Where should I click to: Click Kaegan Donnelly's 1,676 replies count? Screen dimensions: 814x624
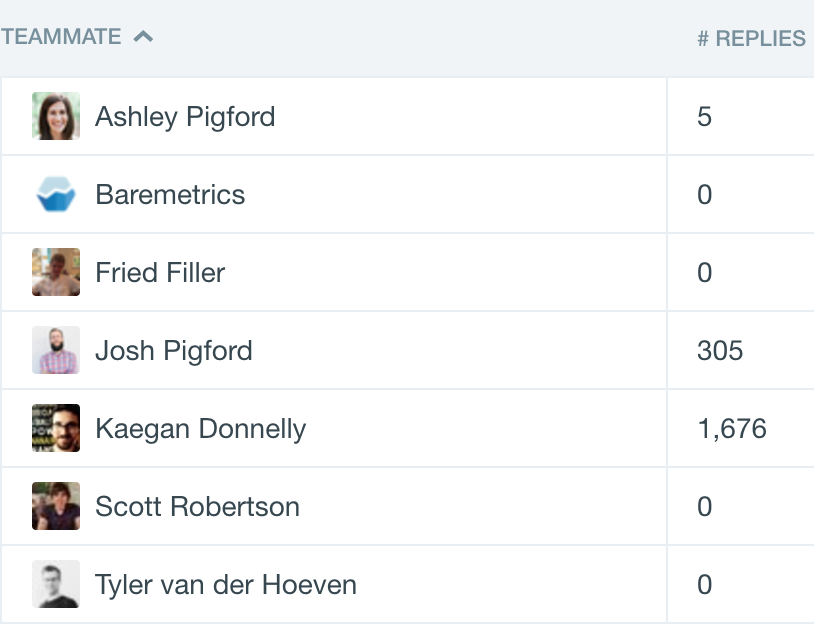732,429
